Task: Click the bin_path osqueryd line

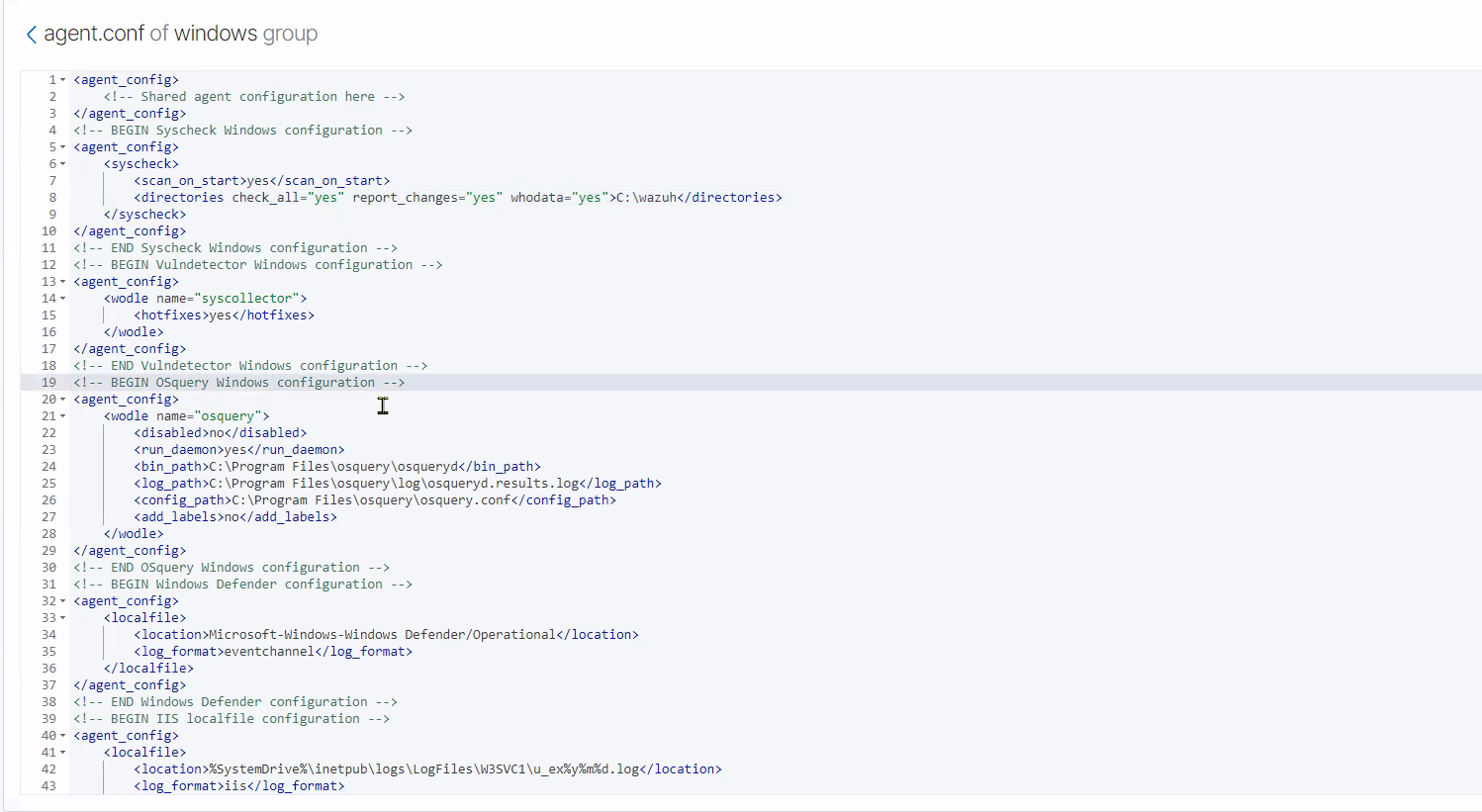Action: pyautogui.click(x=337, y=466)
